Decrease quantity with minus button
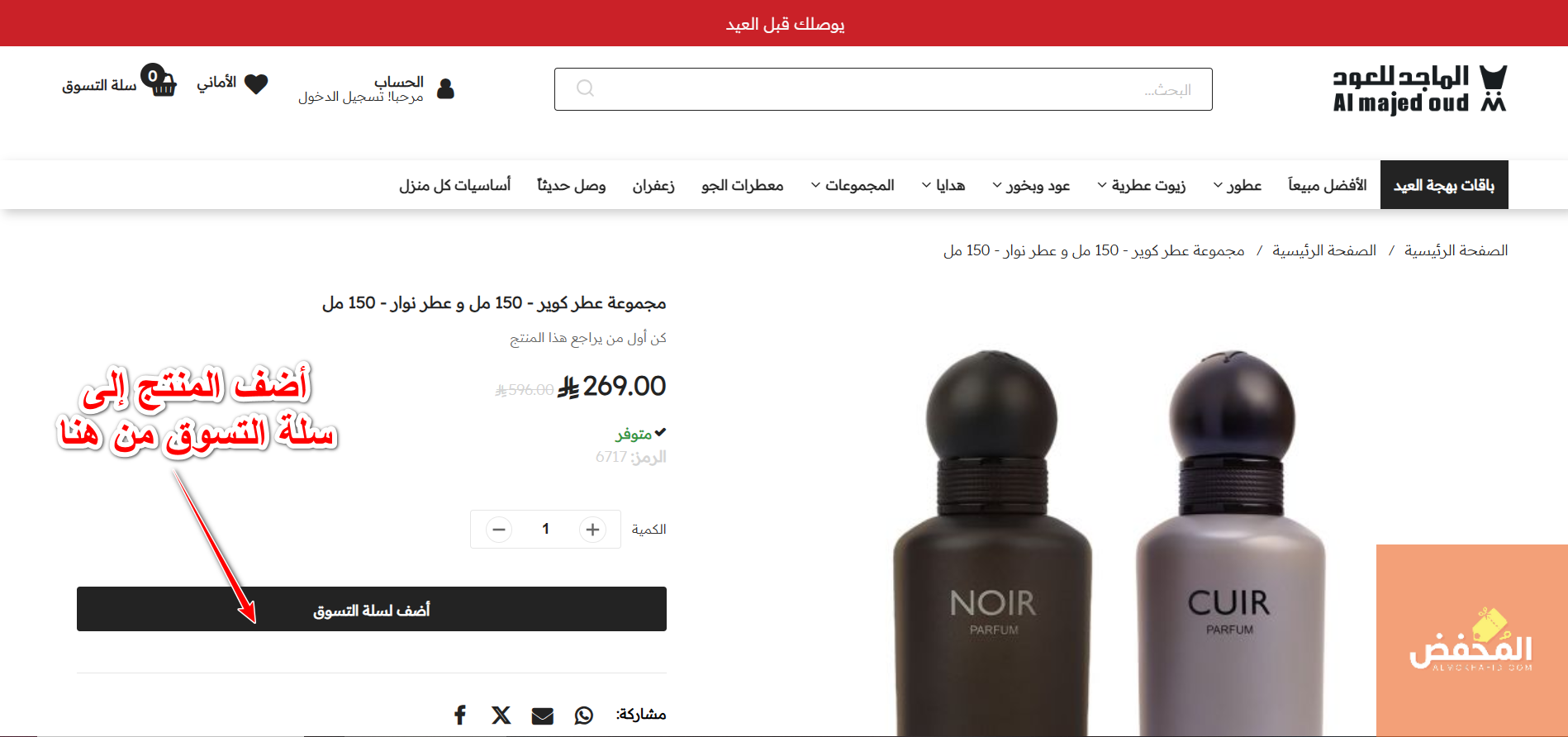This screenshot has height=737, width=1568. click(x=499, y=529)
